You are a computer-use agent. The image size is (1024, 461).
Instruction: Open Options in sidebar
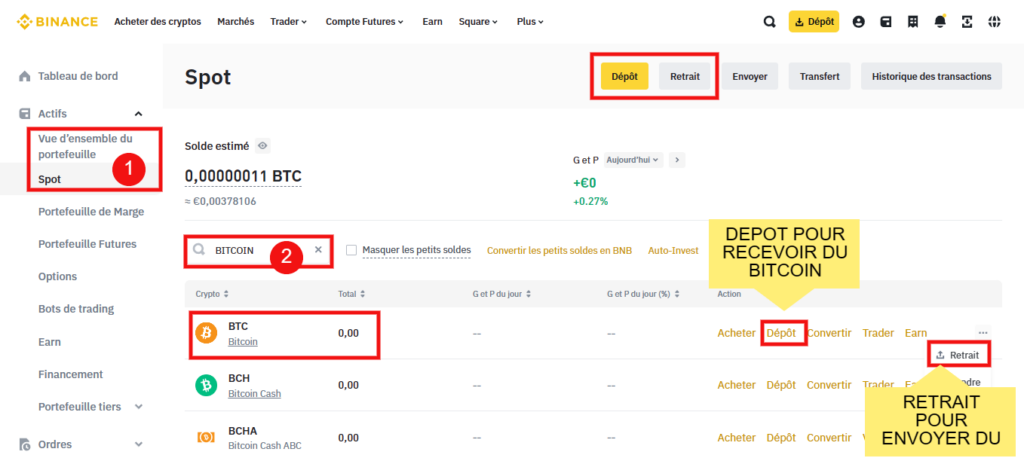57,277
